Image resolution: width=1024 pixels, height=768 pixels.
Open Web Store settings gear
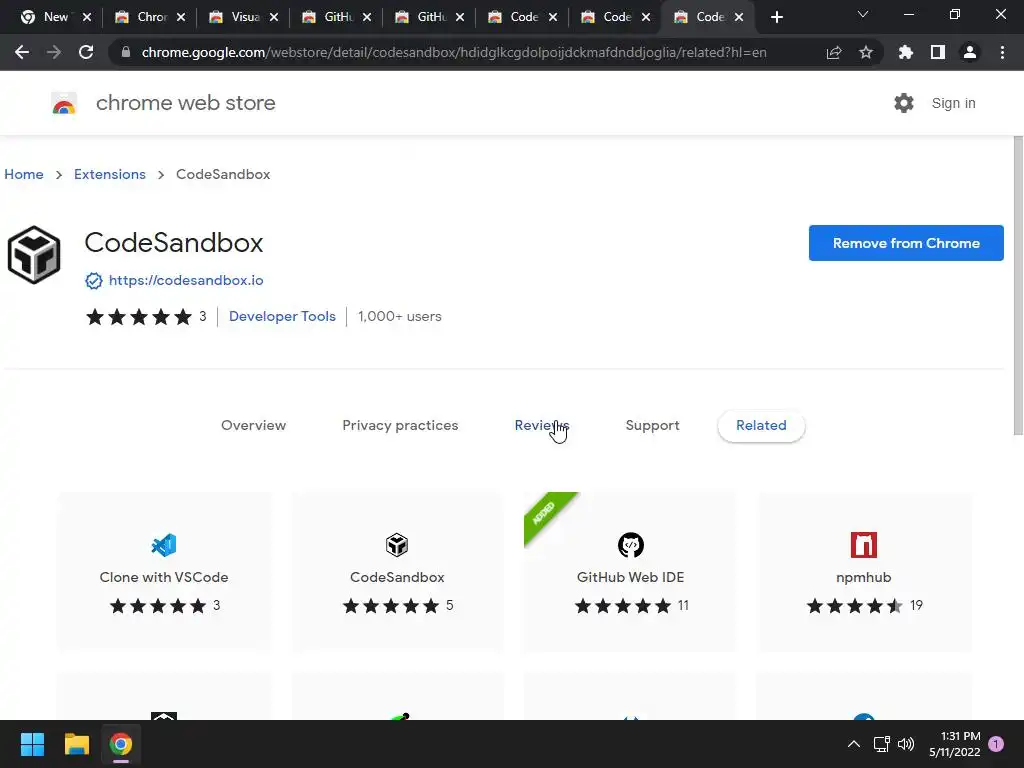tap(904, 103)
